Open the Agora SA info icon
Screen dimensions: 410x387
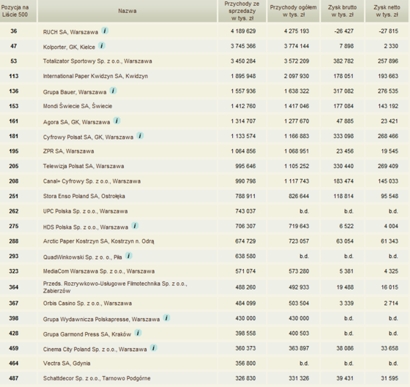click(117, 121)
